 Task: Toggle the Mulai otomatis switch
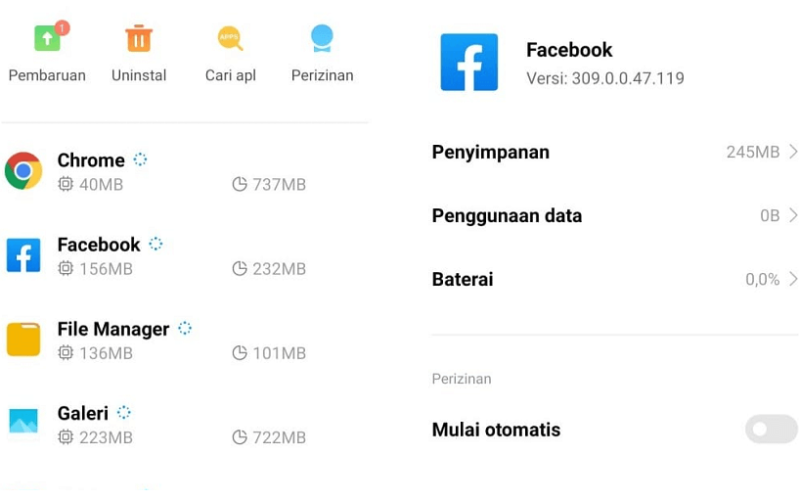coord(771,429)
